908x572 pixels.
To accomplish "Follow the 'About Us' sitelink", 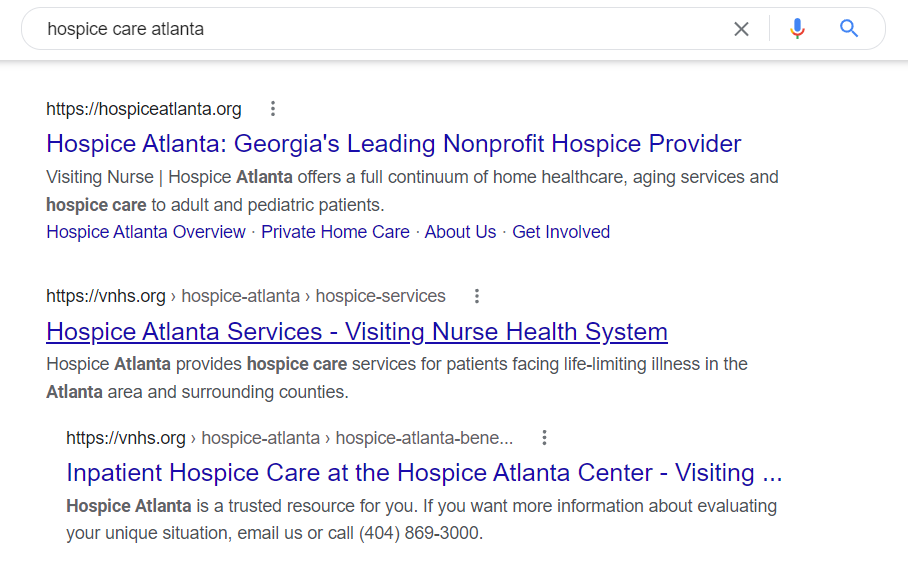I will 460,232.
